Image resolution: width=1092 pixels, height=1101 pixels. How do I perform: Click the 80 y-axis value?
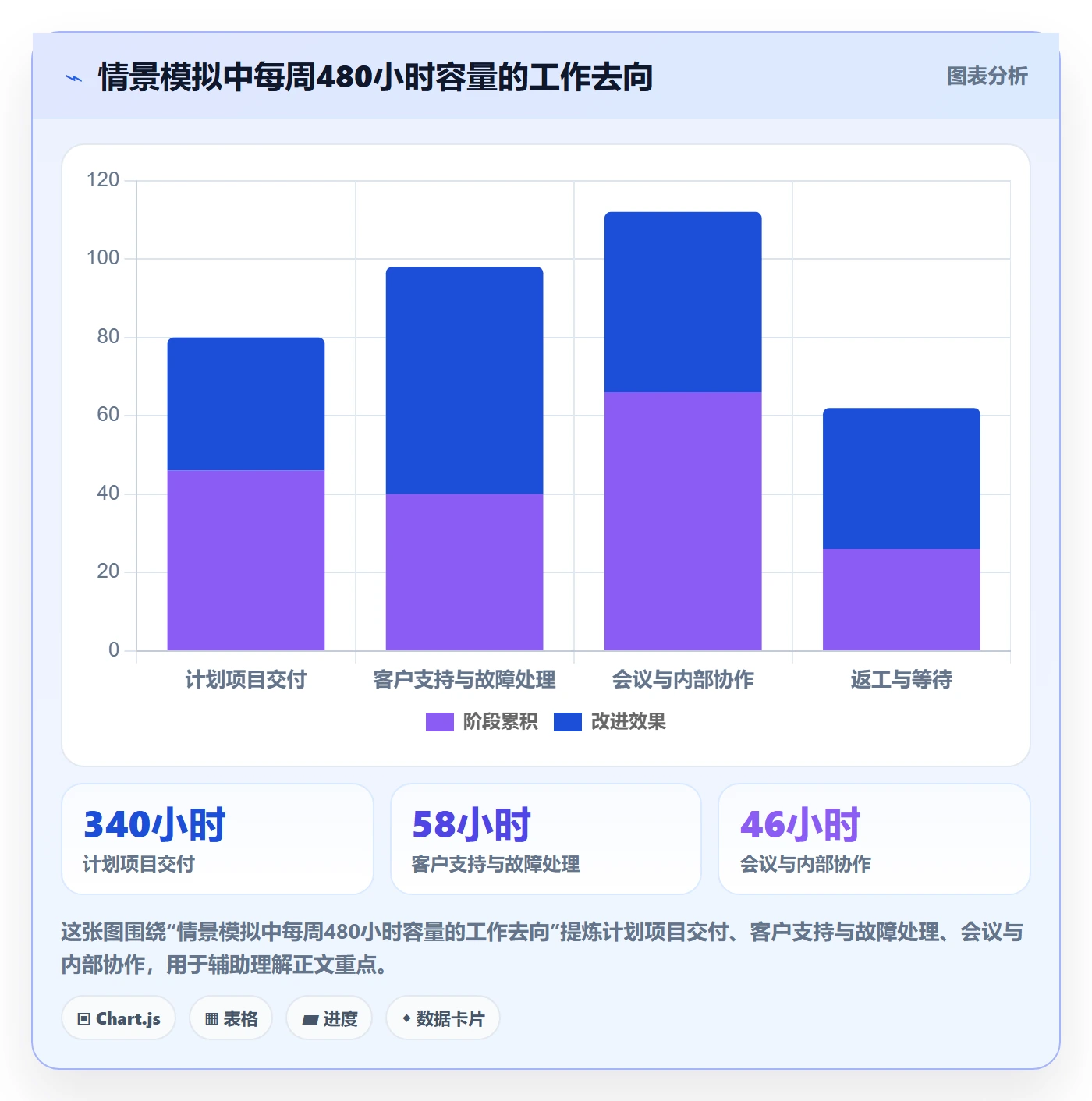point(108,337)
